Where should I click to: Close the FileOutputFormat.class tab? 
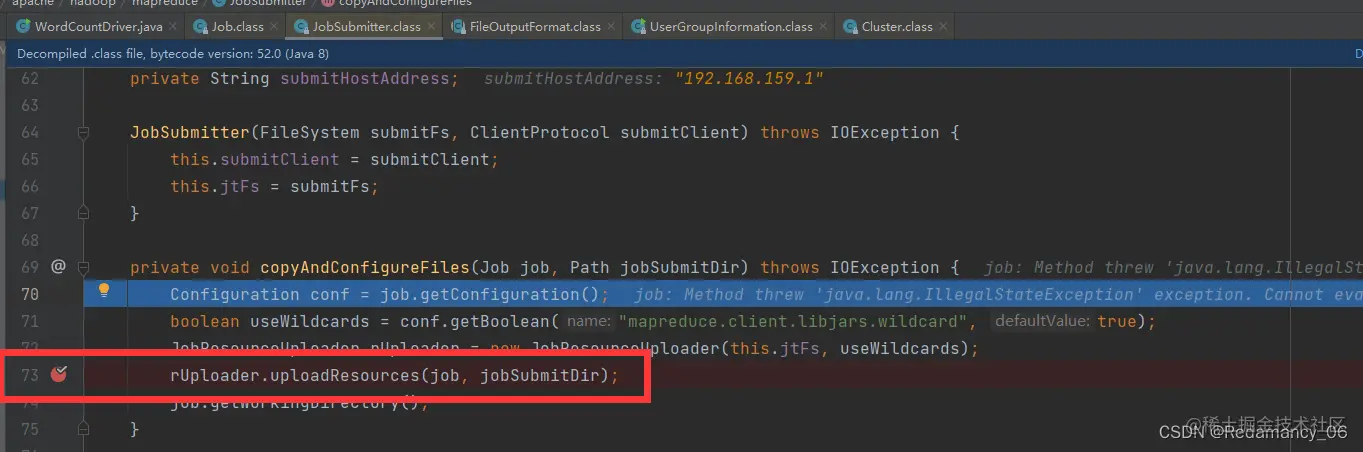point(611,27)
